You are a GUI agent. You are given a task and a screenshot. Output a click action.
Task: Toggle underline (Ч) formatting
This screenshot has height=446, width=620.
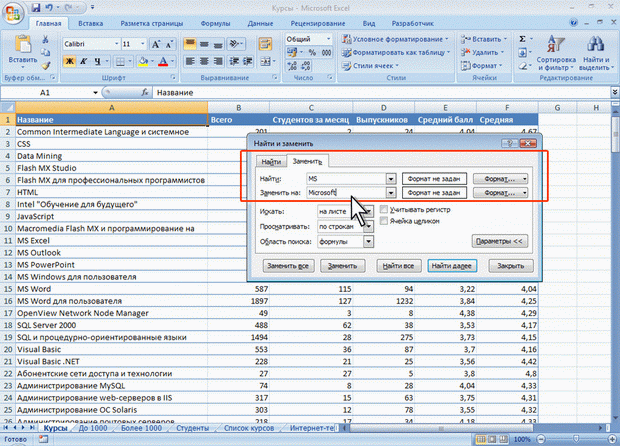pyautogui.click(x=97, y=61)
